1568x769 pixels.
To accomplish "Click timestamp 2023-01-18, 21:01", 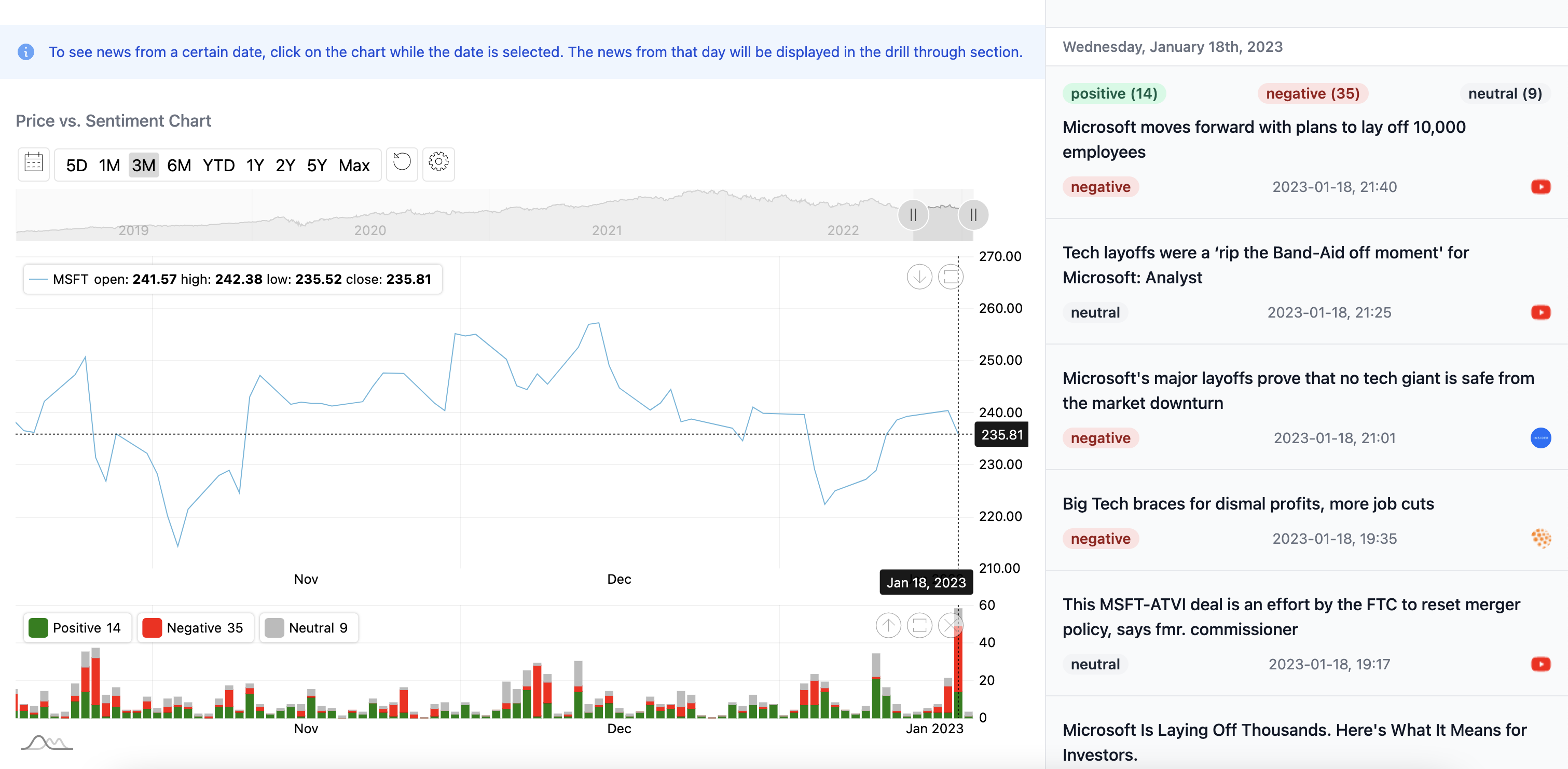I will pyautogui.click(x=1335, y=438).
